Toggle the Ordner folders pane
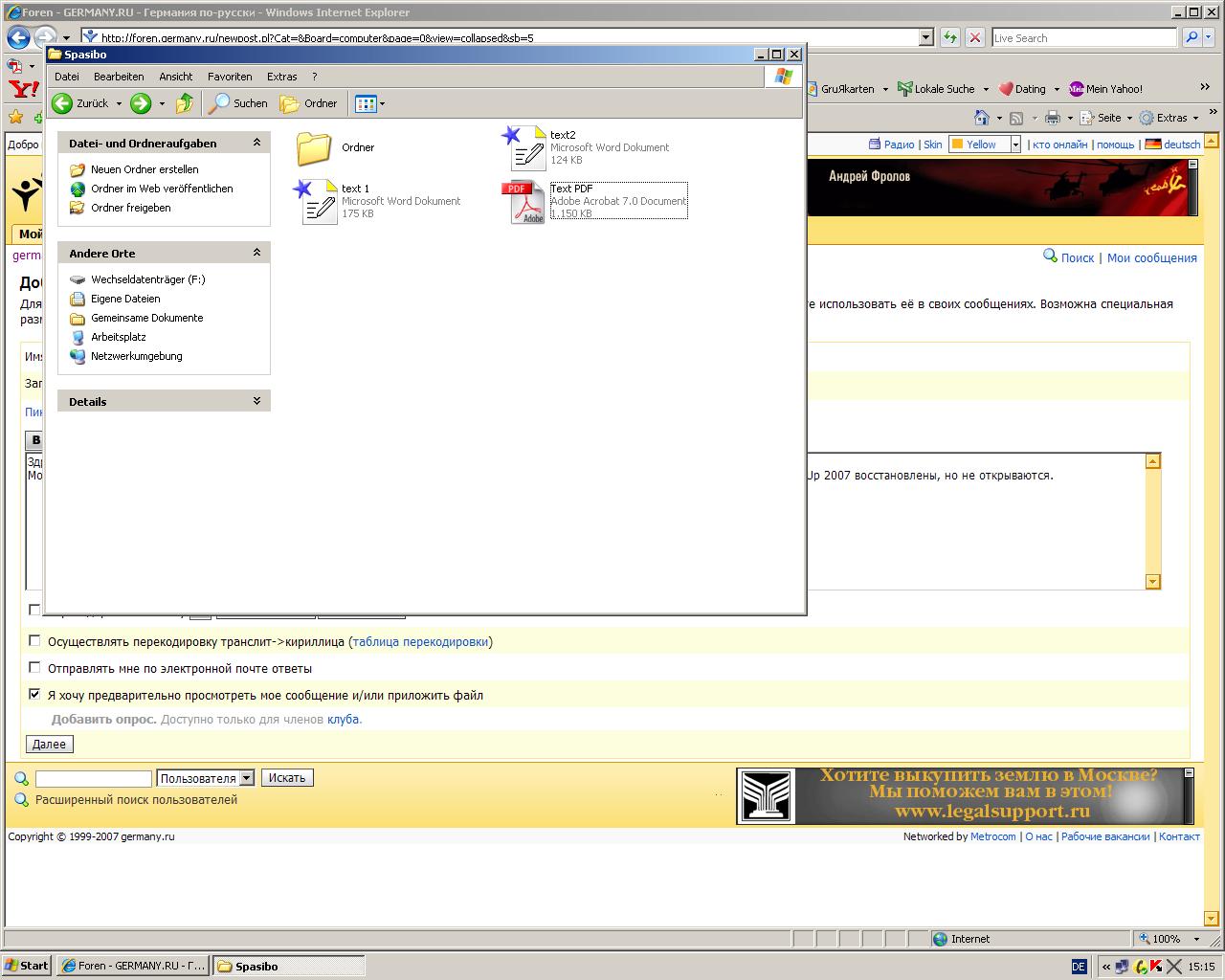Viewport: 1225px width, 980px height. pyautogui.click(x=309, y=103)
